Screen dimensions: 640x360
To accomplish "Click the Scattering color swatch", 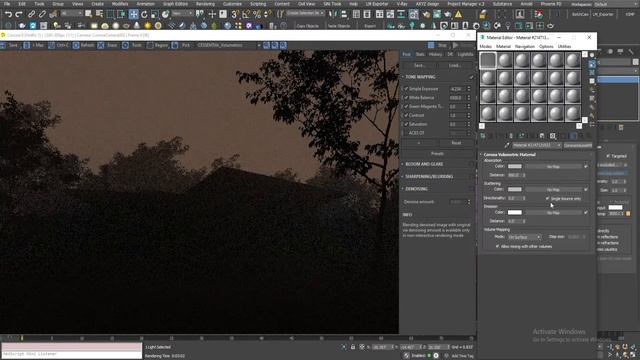I will 514,189.
